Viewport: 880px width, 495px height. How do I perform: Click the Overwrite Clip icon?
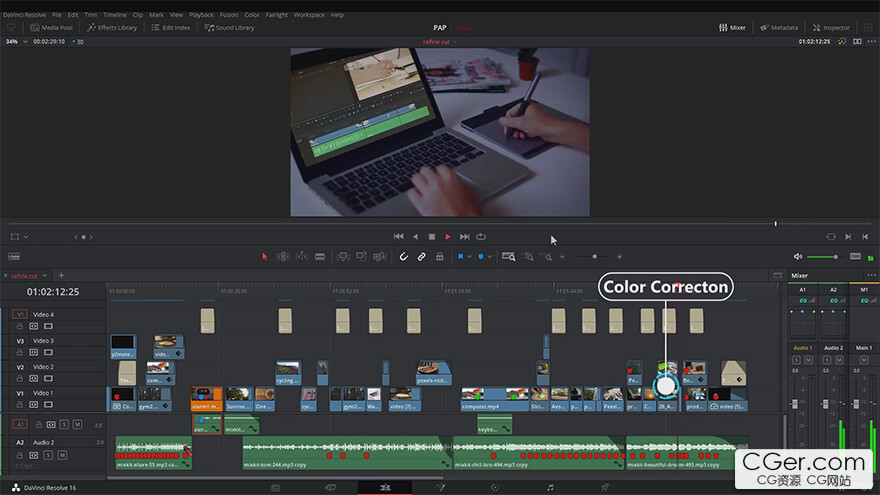click(x=361, y=256)
